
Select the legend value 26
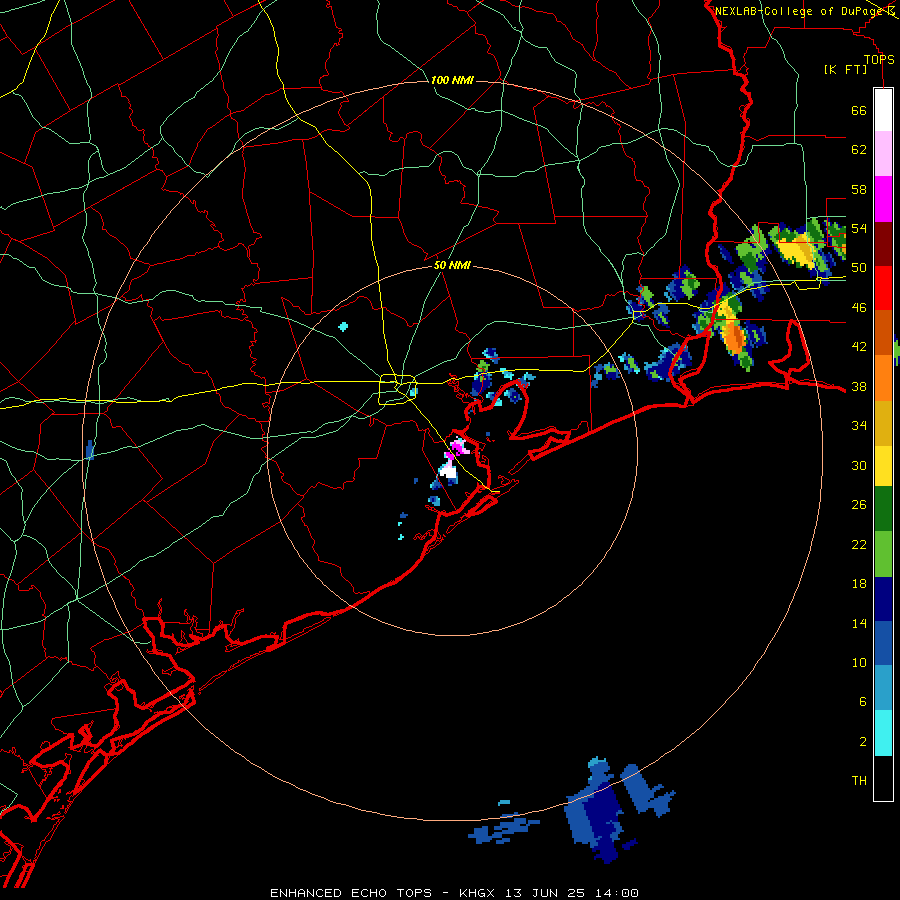click(x=859, y=505)
